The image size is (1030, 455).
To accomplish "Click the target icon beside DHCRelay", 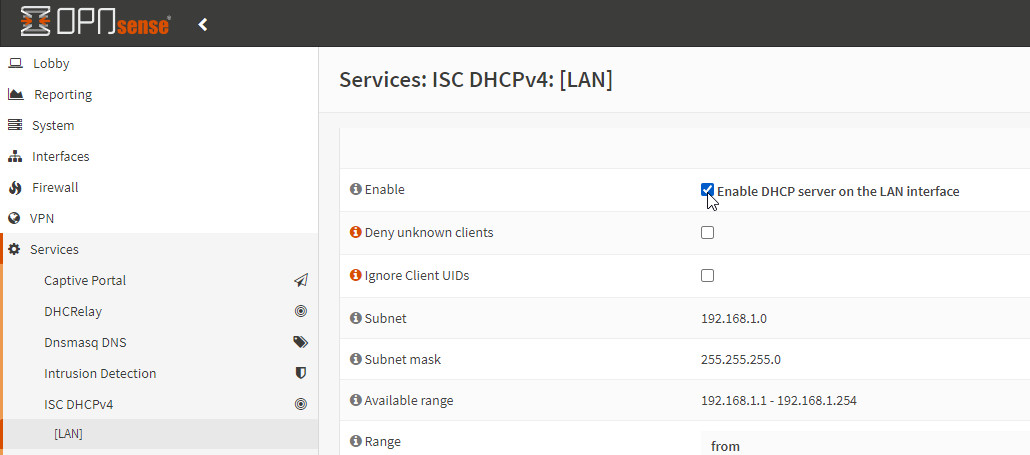I will [300, 312].
